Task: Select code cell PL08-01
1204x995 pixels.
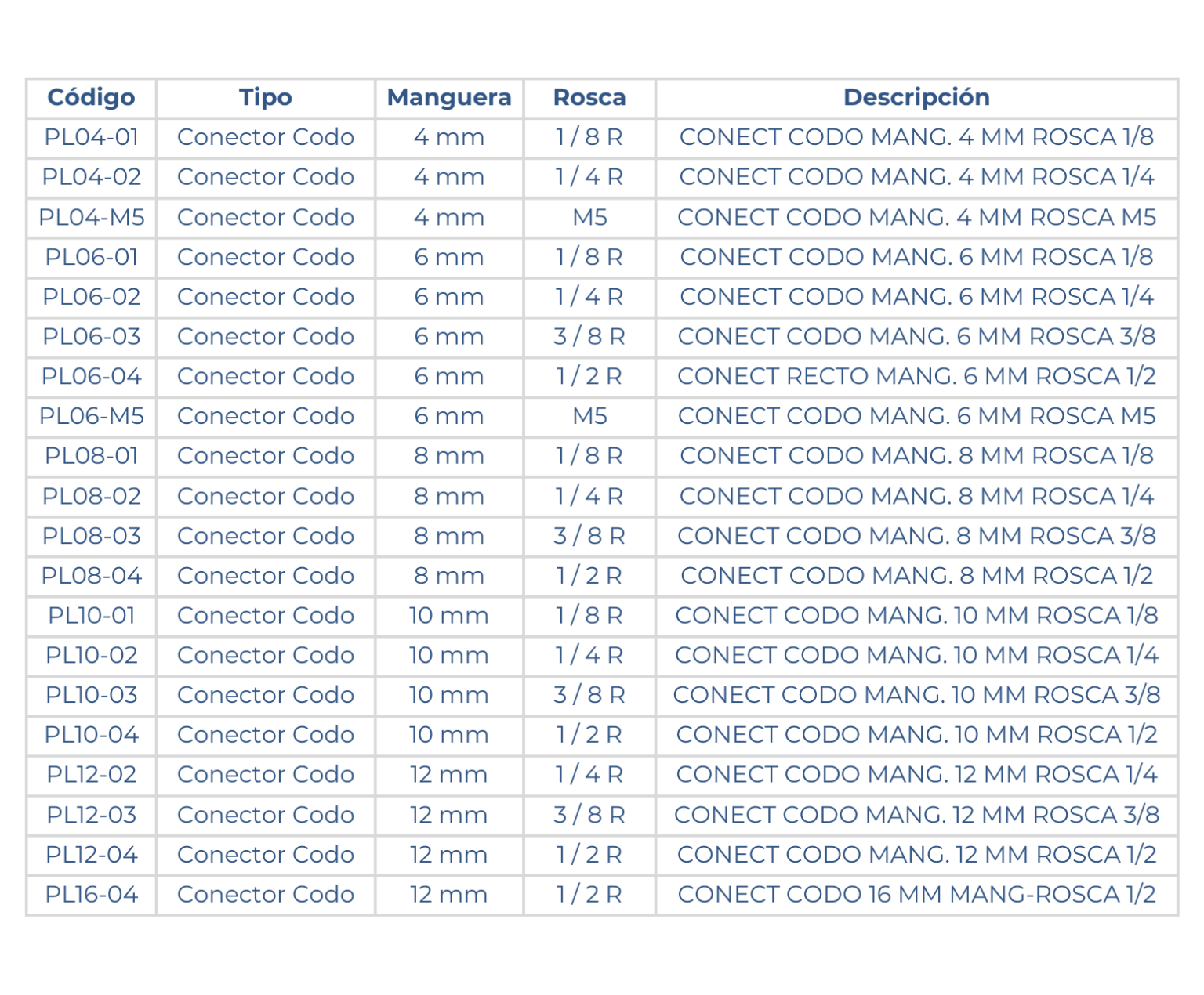Action: pos(92,456)
